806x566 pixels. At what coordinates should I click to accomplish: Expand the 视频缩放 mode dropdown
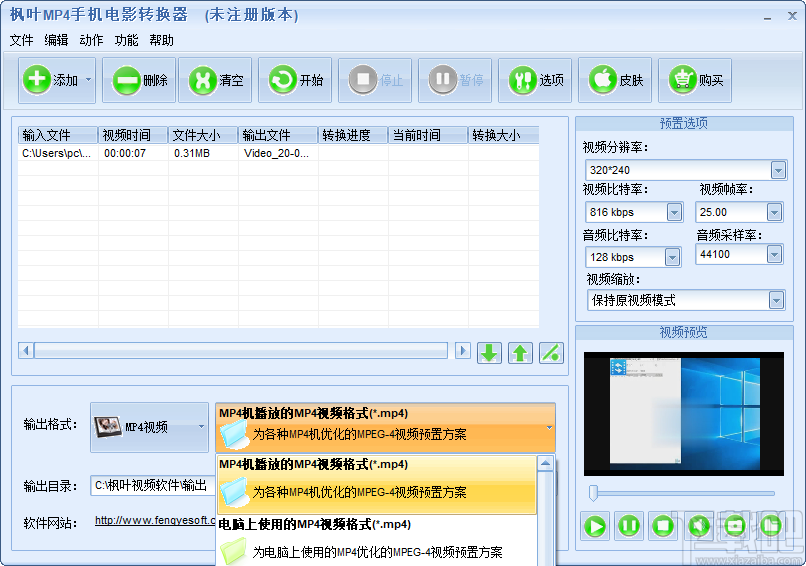(x=775, y=300)
